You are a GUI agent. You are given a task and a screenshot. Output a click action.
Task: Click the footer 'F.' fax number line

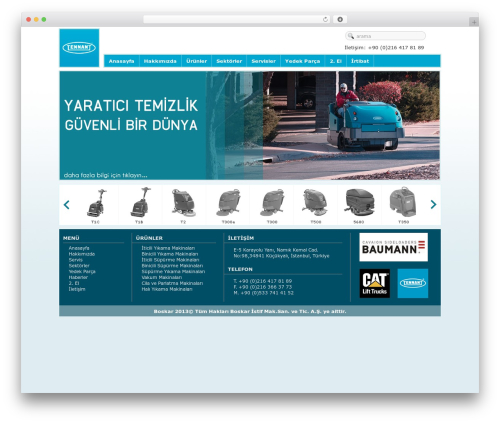[x=263, y=287]
